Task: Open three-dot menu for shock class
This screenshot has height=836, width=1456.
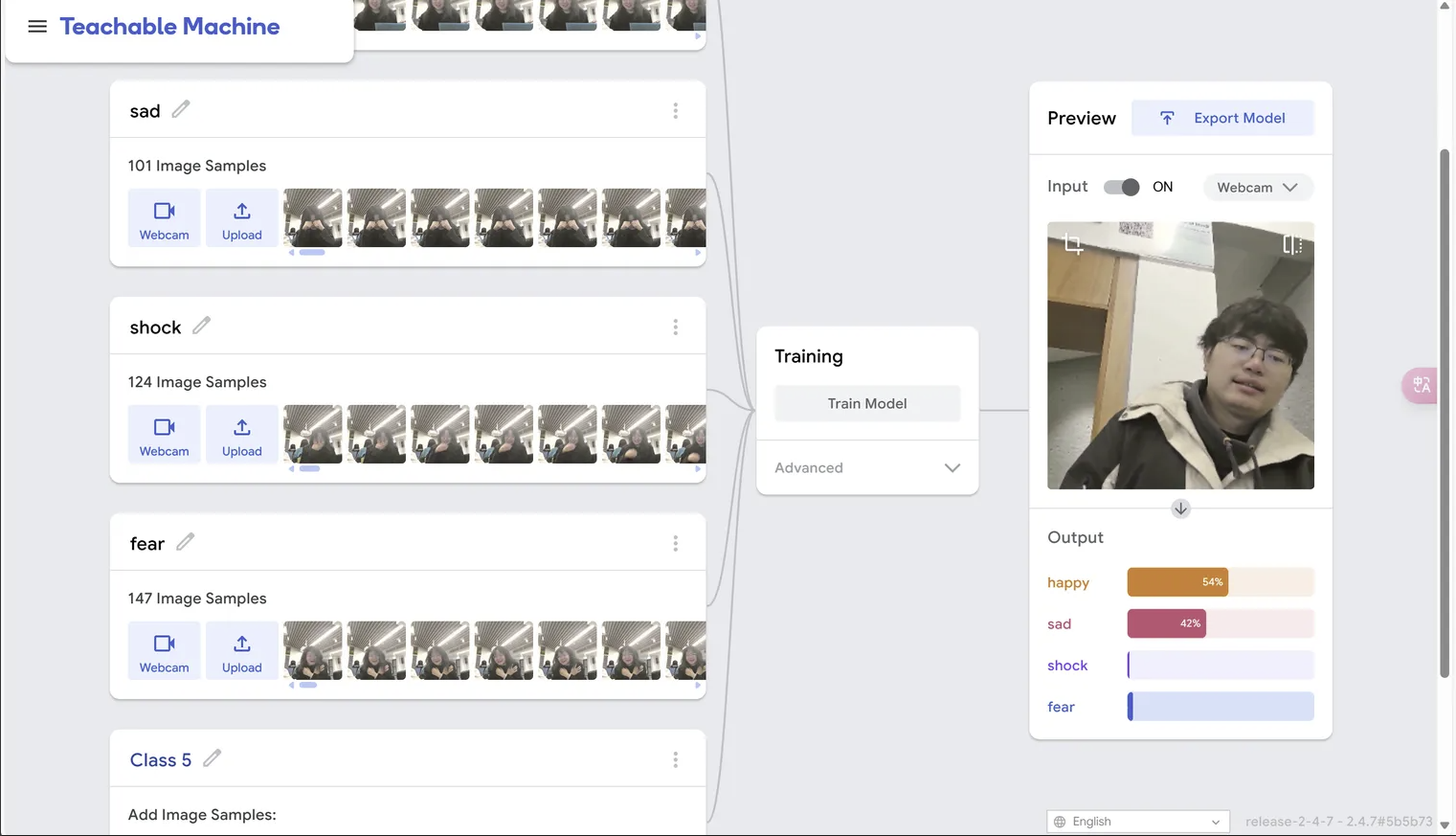Action: coord(675,328)
